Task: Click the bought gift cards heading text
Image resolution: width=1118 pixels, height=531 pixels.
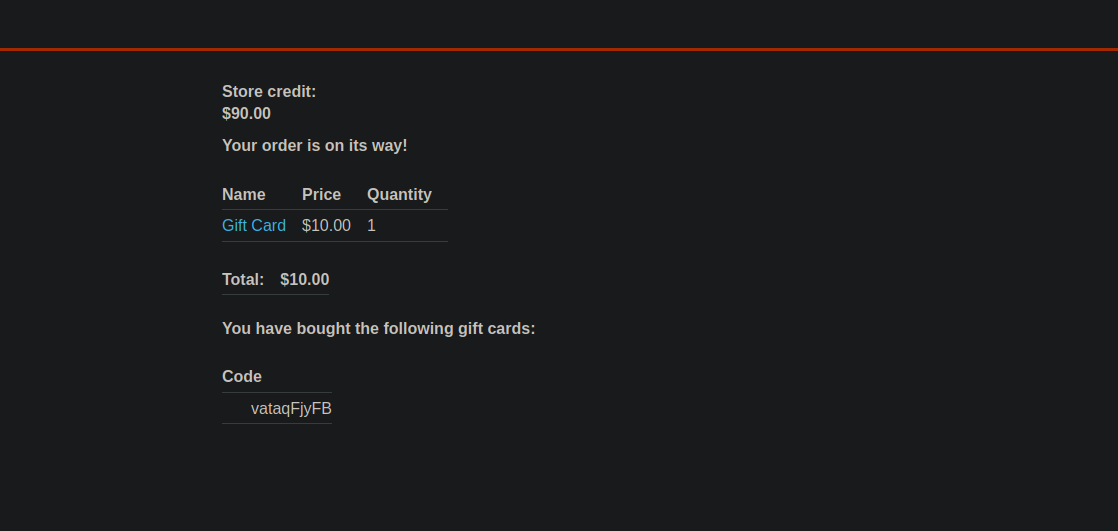Action: (x=378, y=329)
